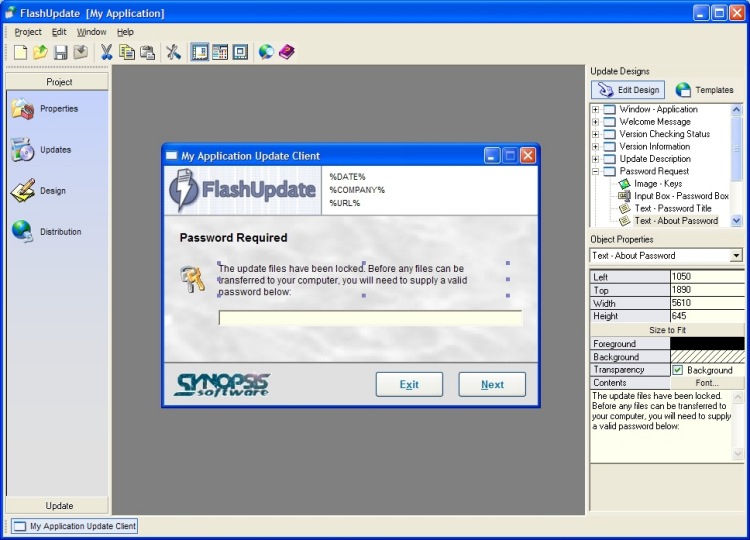Click the Width value field
750x540 pixels.
click(x=707, y=303)
